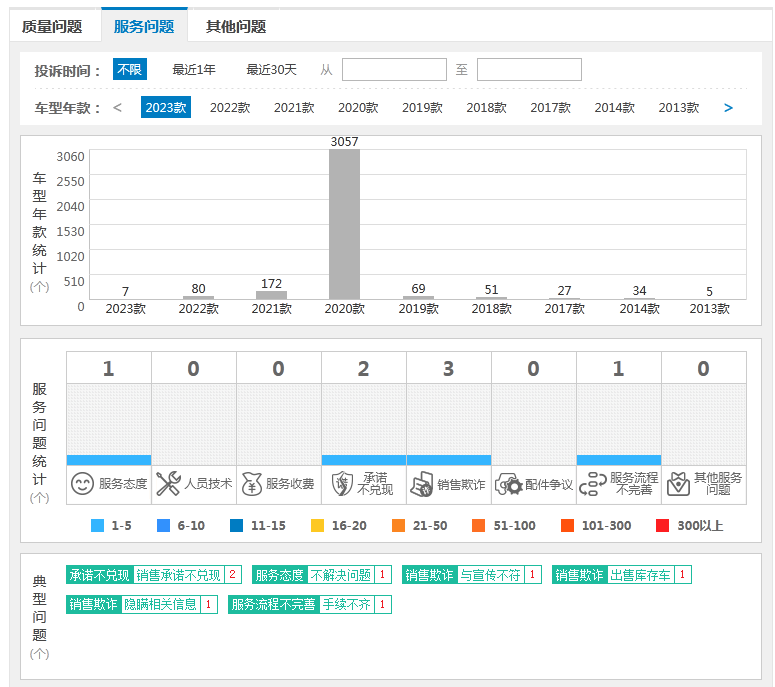
Task: Switch to the 质量问题 tab
Action: click(52, 27)
